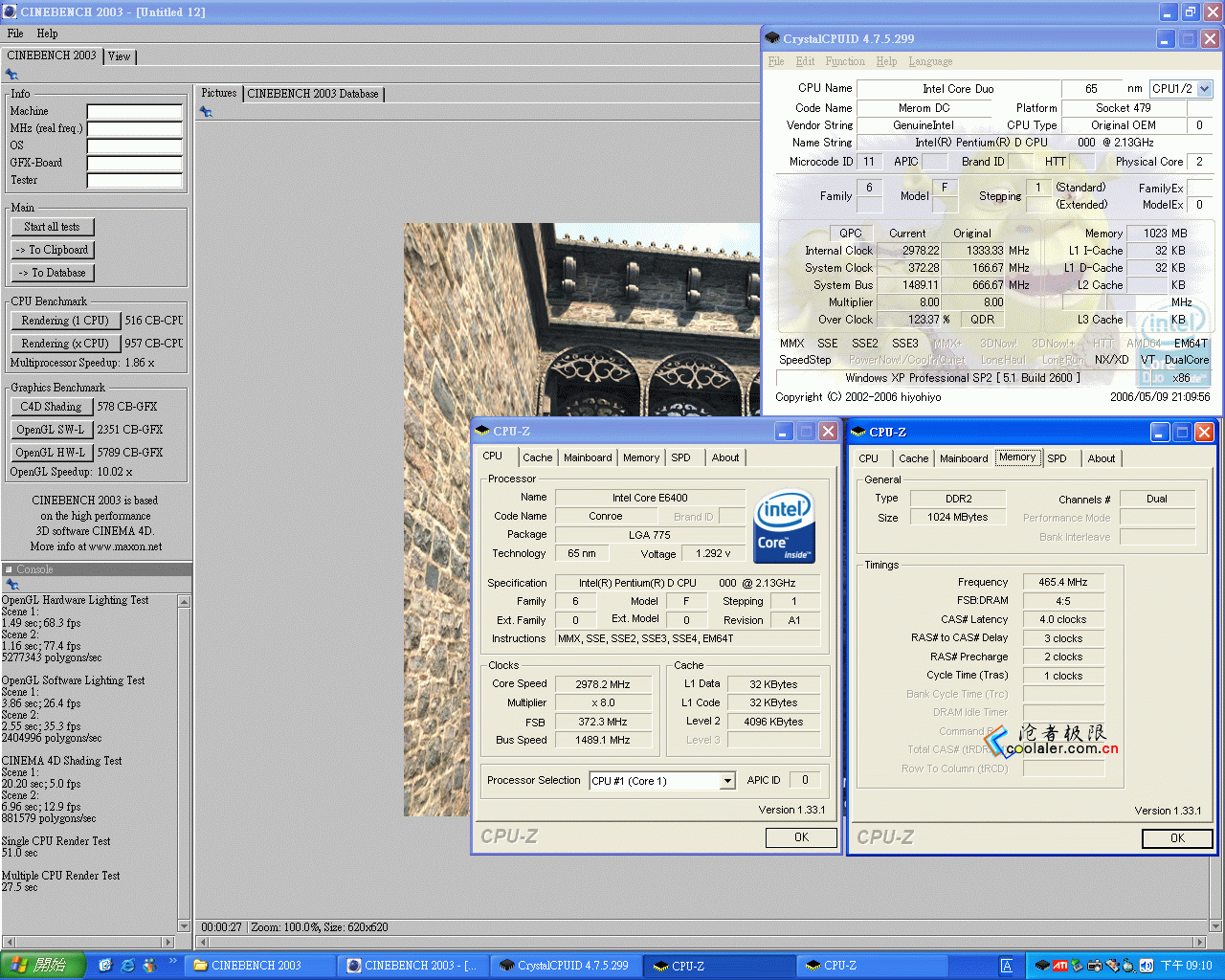This screenshot has width=1225, height=980.
Task: Open the SPD tab in the right CPU-Z window
Action: [x=1057, y=458]
